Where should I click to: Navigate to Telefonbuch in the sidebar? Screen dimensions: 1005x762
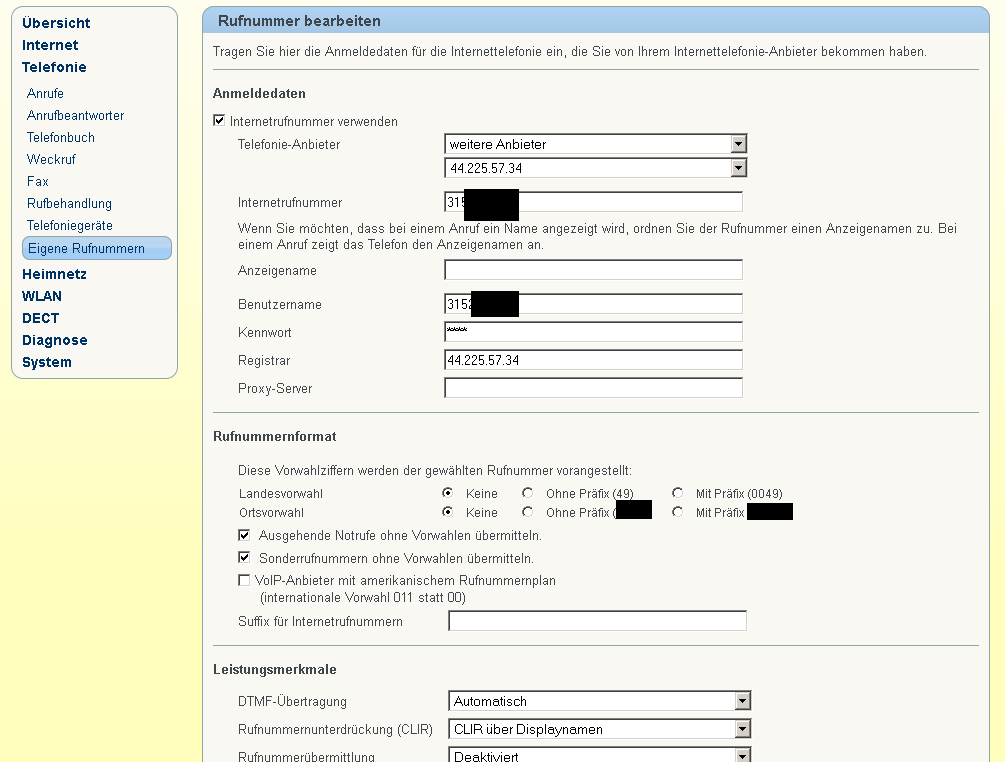pyautogui.click(x=61, y=137)
